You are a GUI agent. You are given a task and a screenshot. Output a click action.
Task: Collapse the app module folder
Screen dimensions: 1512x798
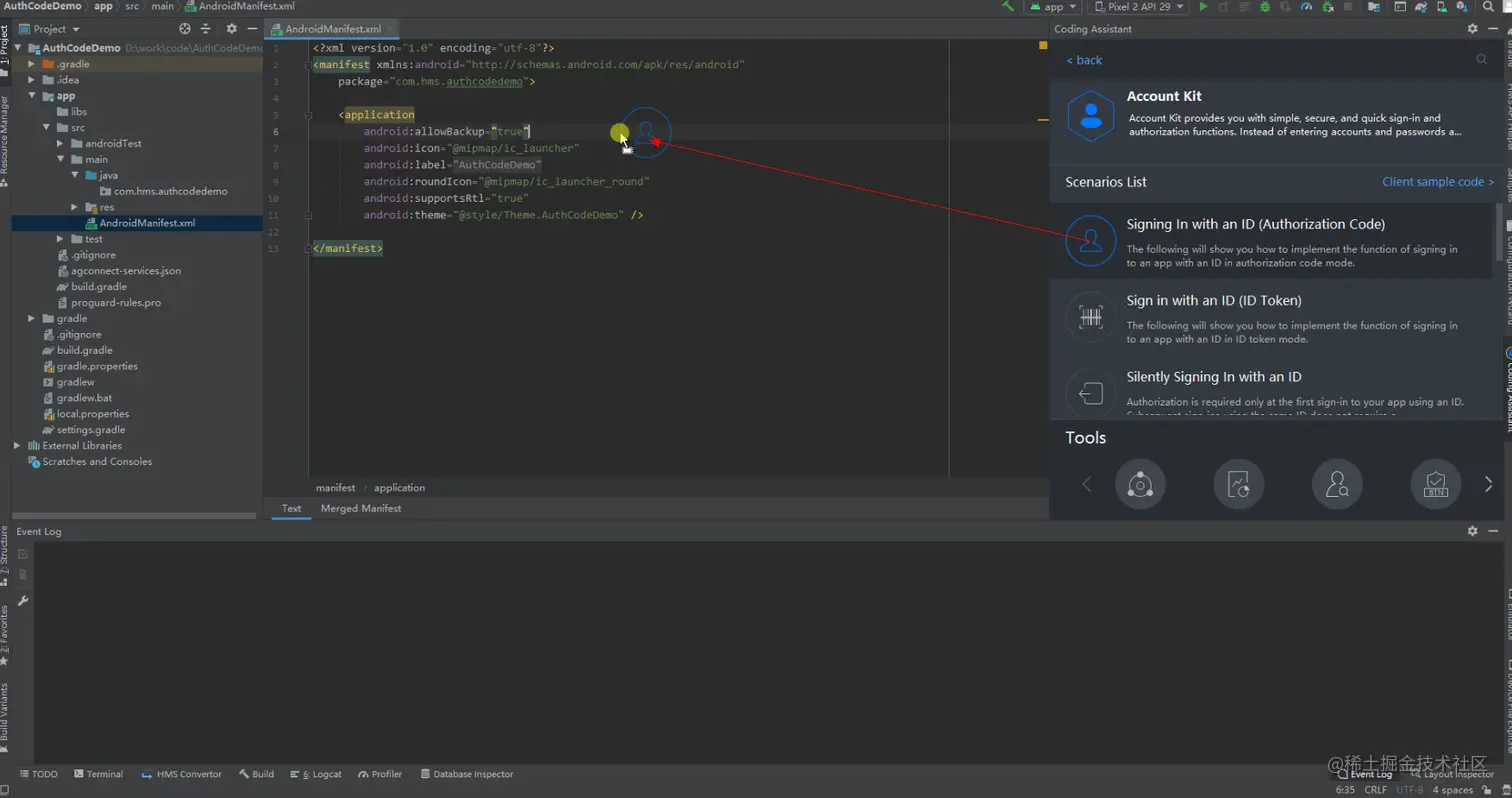pos(33,96)
